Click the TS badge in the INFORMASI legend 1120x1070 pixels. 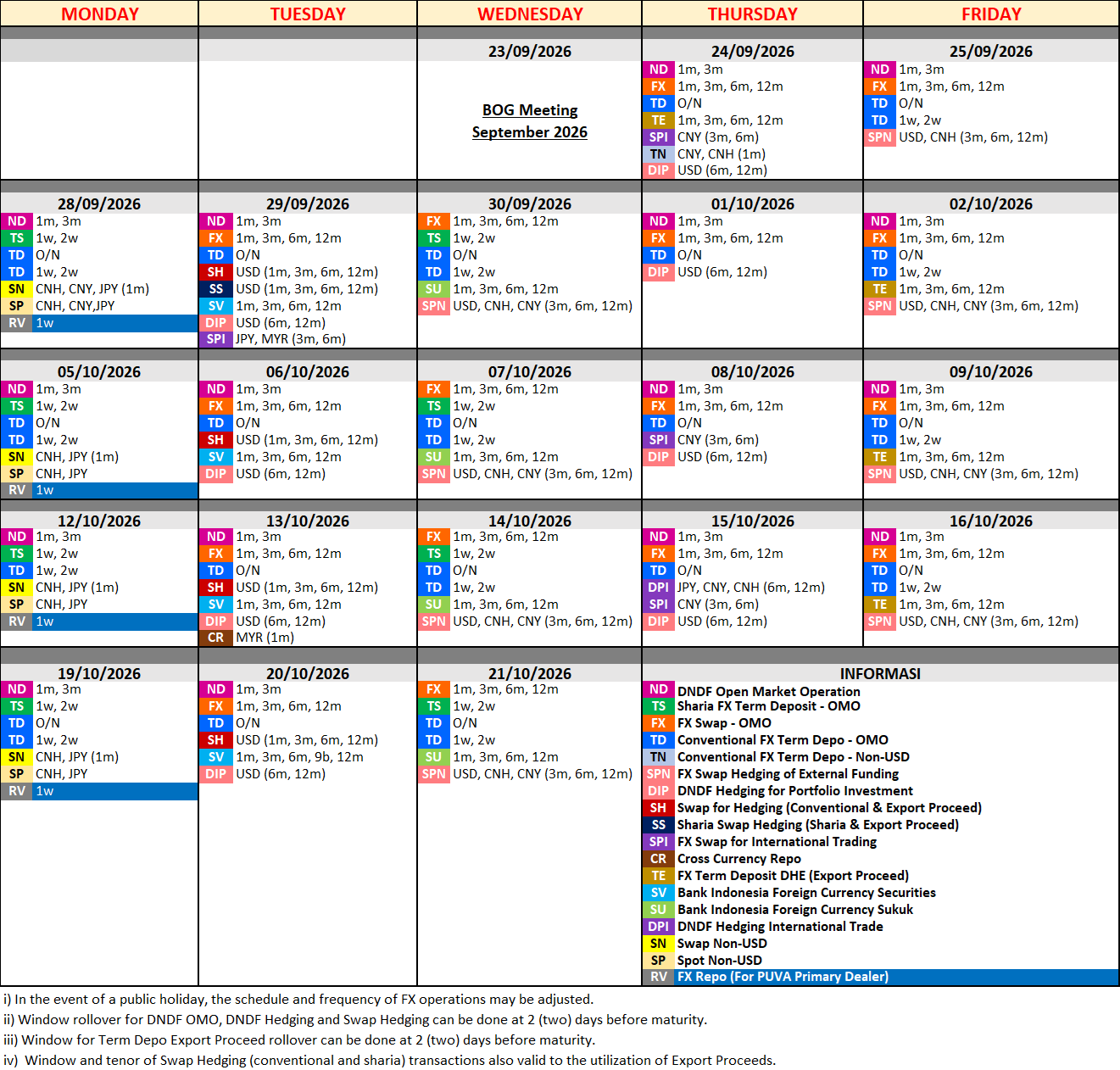[x=659, y=706]
